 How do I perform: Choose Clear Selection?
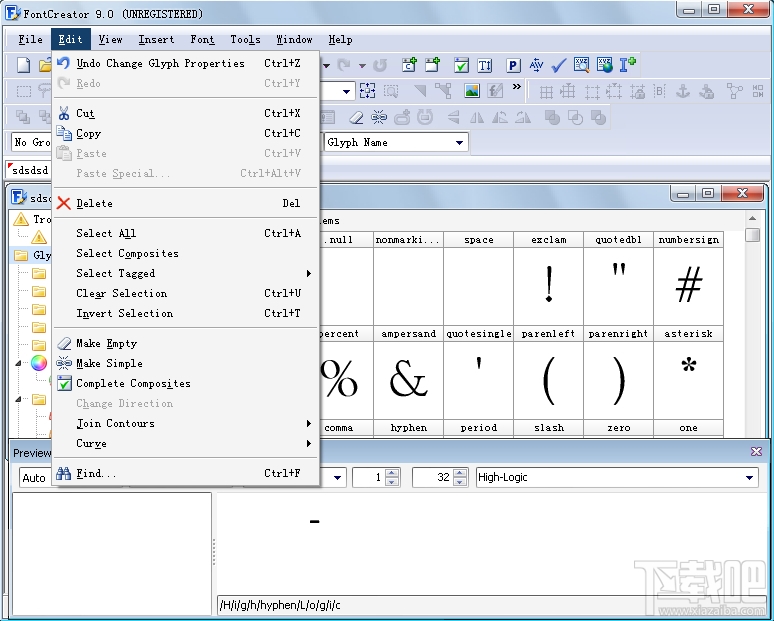(x=186, y=293)
